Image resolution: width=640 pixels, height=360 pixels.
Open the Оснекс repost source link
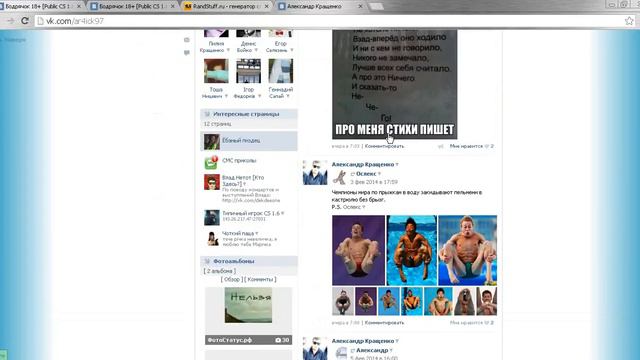(x=366, y=174)
